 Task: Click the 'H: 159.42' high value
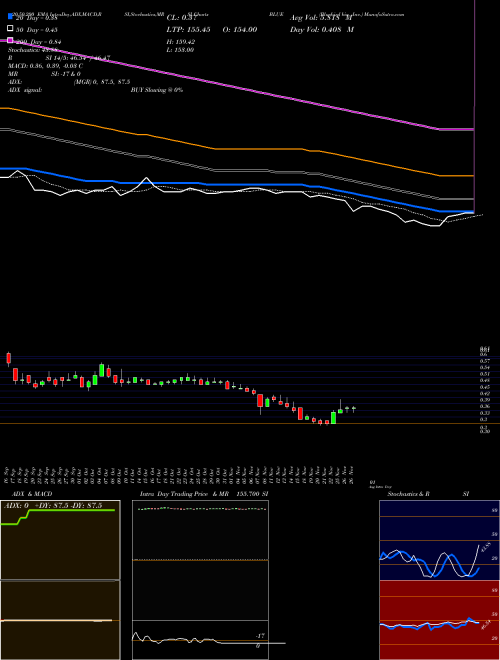click(x=181, y=42)
